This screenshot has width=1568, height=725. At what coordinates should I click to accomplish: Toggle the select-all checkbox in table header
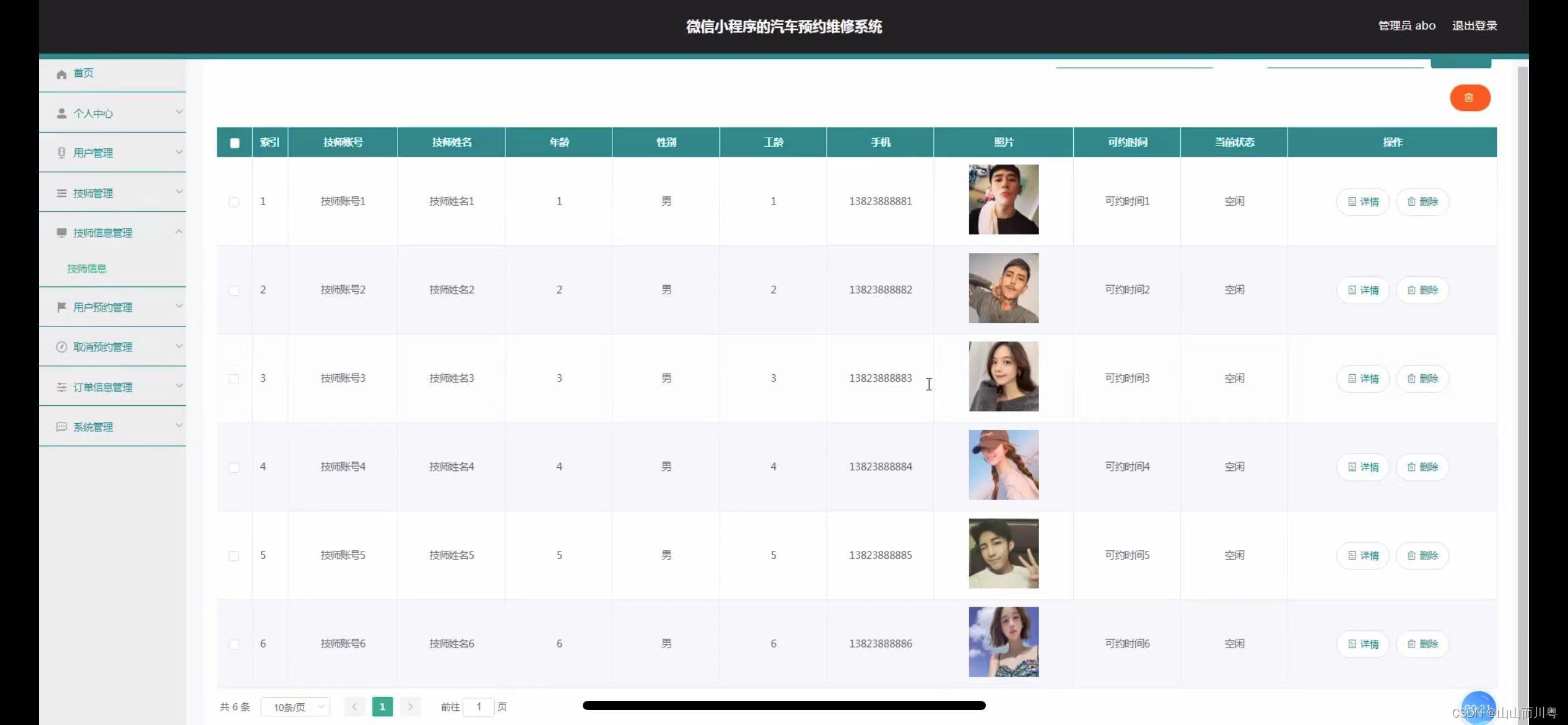(235, 143)
